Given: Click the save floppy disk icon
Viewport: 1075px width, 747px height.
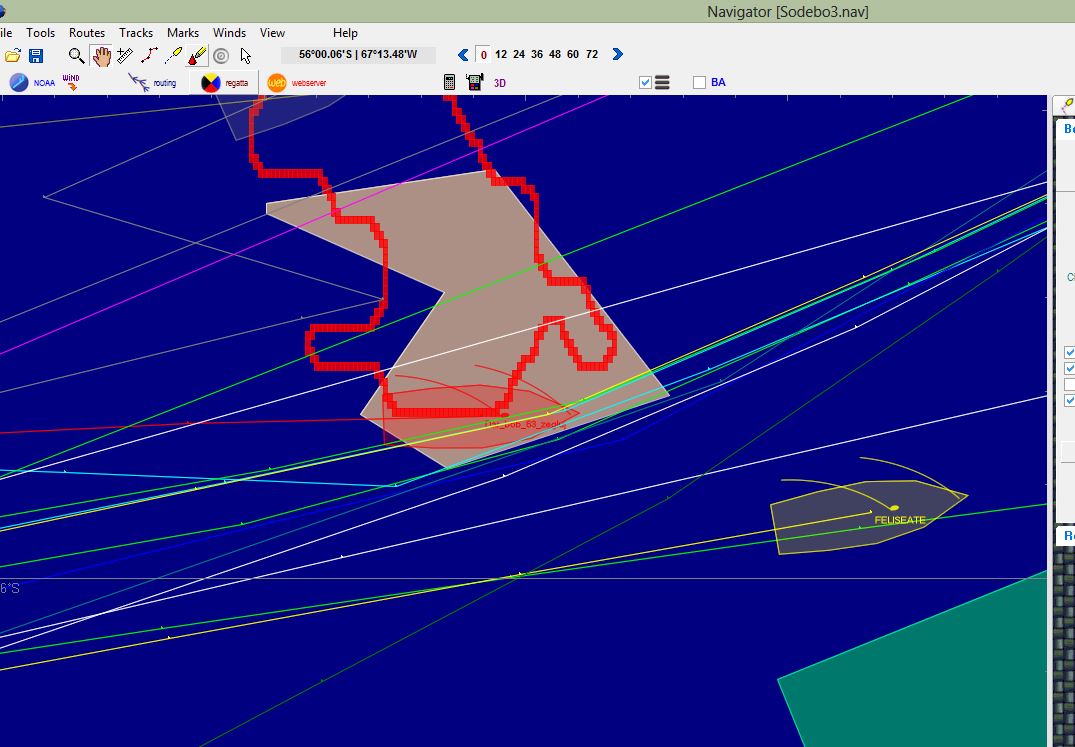Looking at the screenshot, I should click(x=36, y=55).
